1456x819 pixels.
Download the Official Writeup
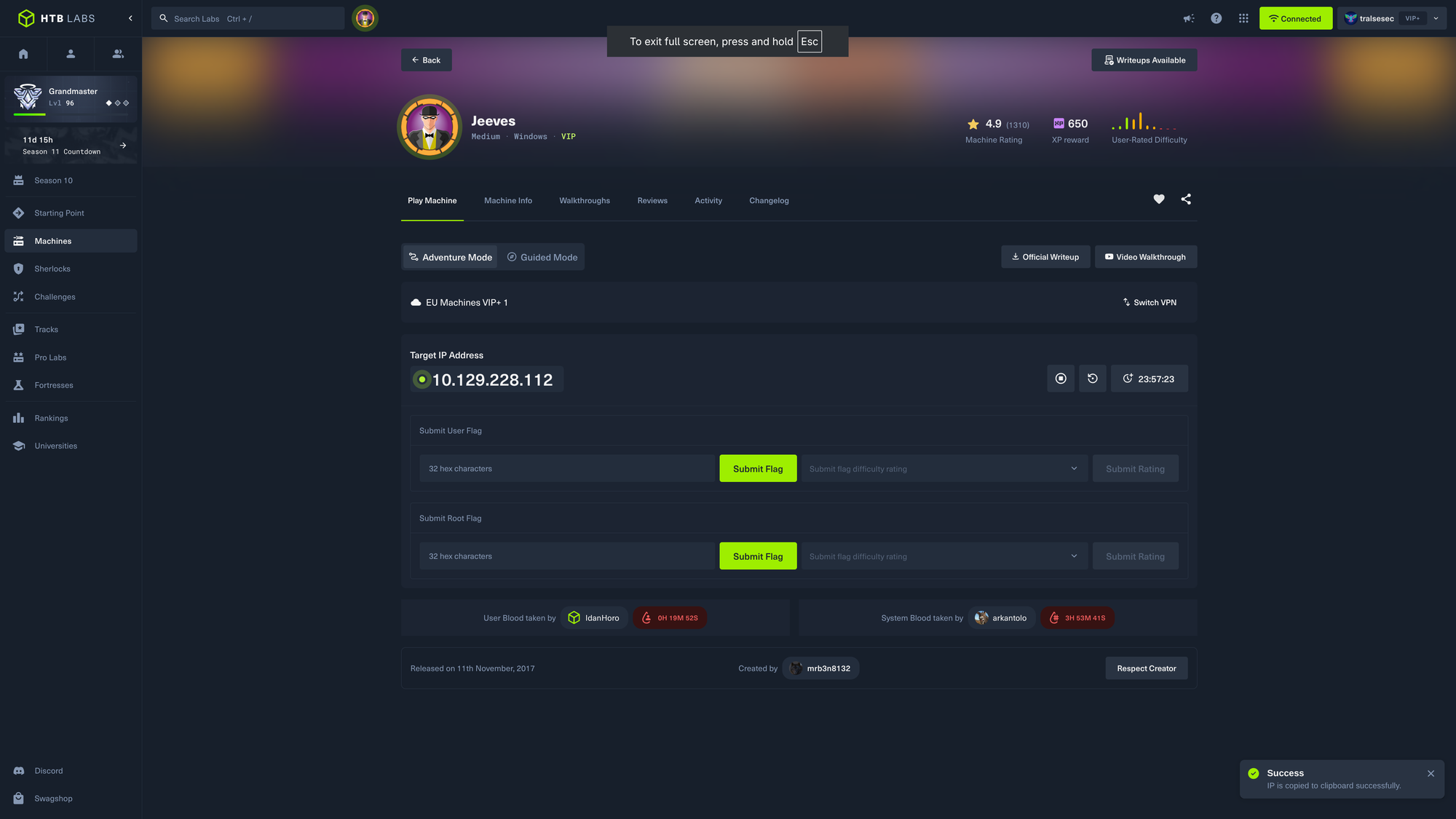[x=1045, y=257]
